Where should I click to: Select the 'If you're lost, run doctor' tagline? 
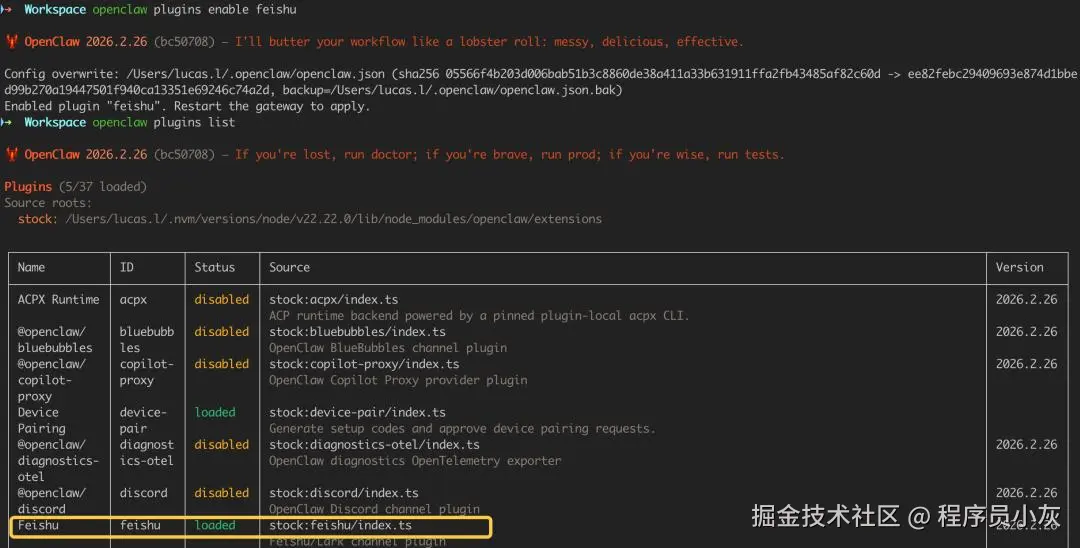(510, 155)
